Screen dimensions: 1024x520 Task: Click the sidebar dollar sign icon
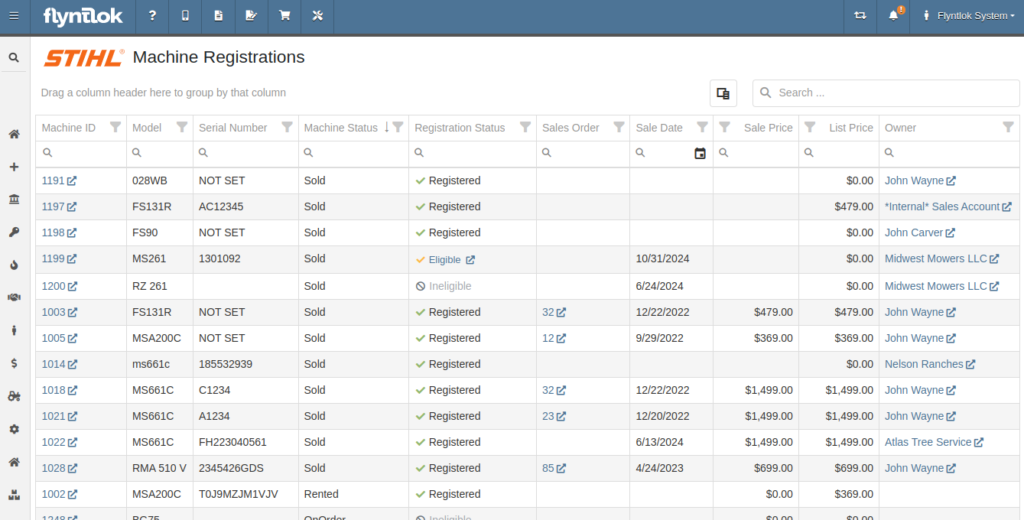click(14, 363)
